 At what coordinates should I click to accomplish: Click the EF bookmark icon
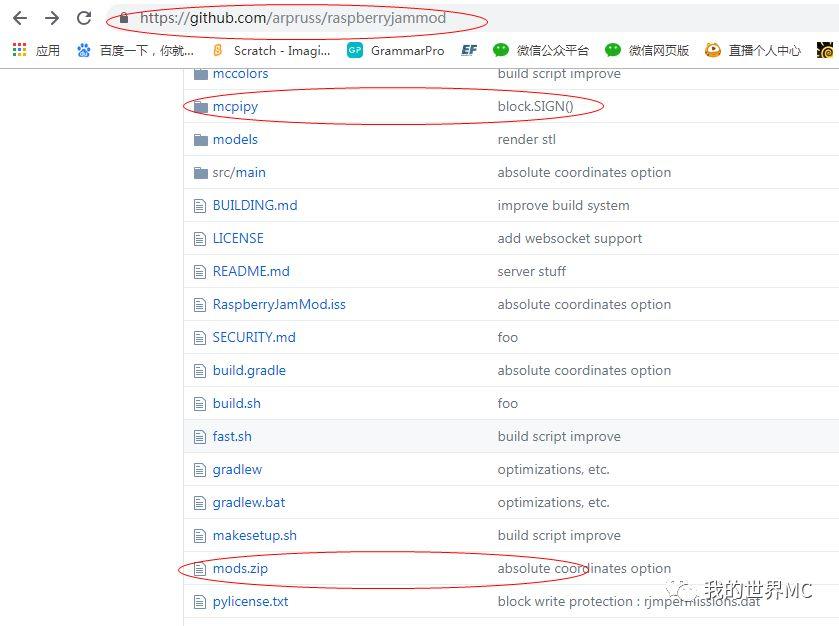point(468,50)
